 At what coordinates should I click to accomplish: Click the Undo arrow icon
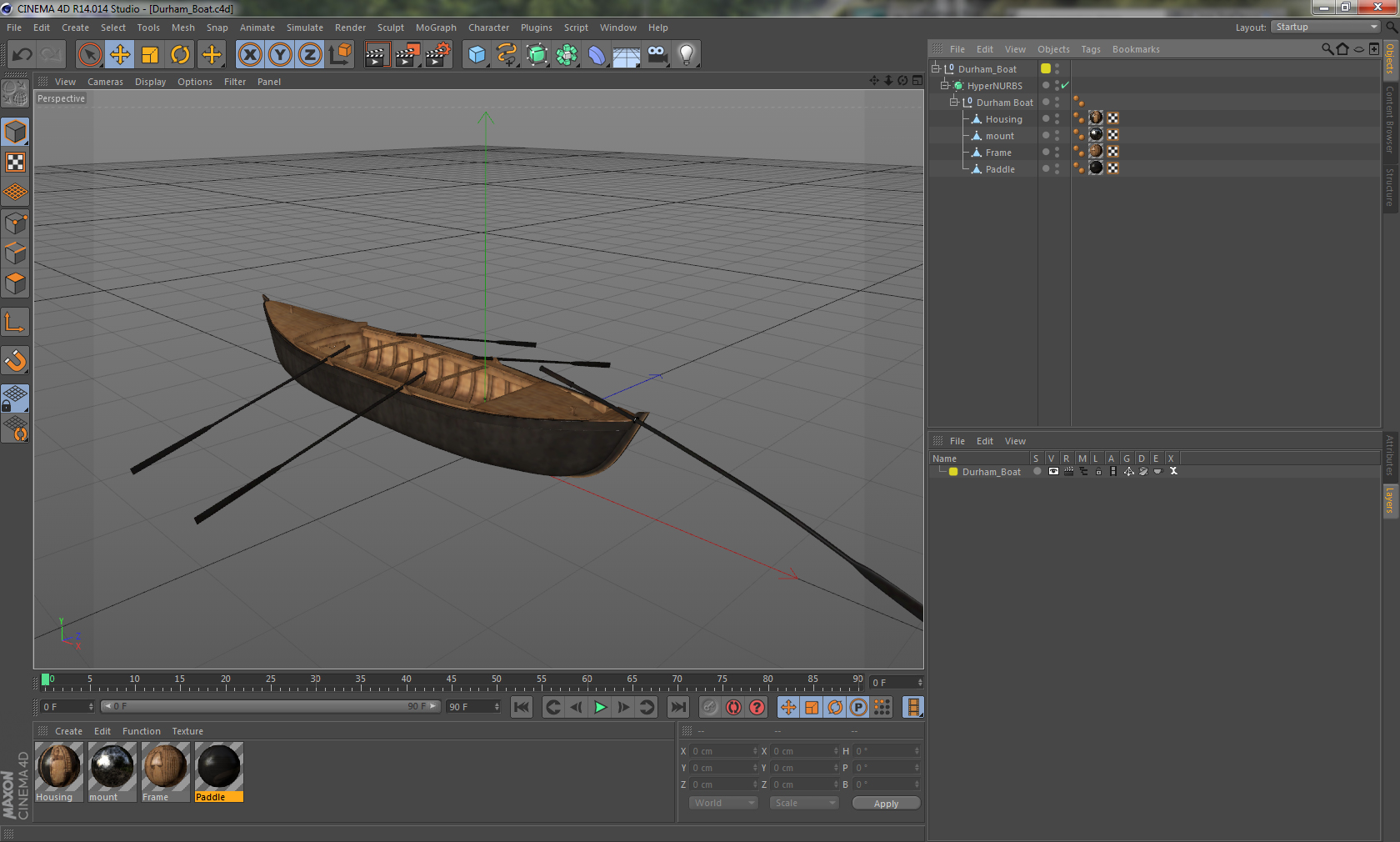click(22, 55)
